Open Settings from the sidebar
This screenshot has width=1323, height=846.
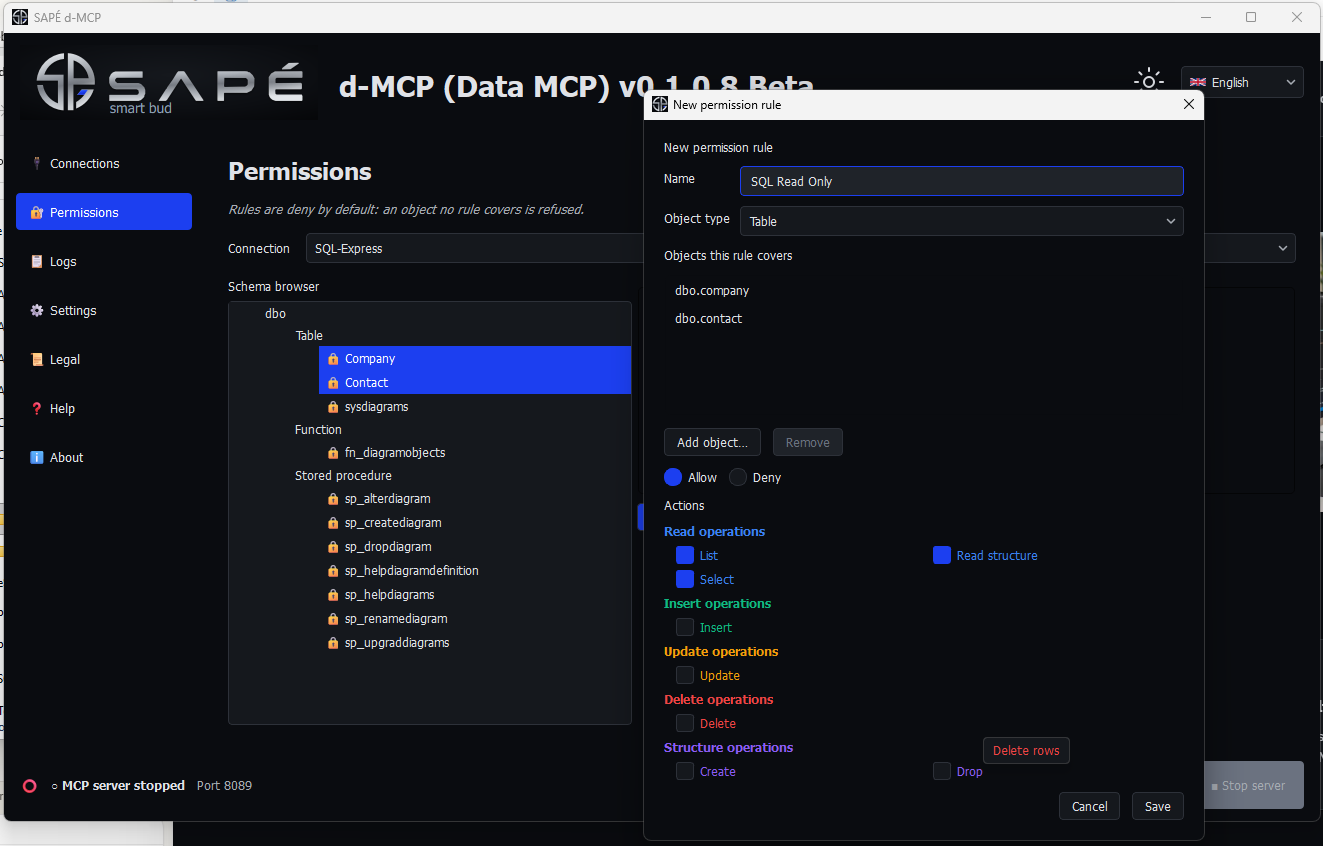pyautogui.click(x=104, y=310)
